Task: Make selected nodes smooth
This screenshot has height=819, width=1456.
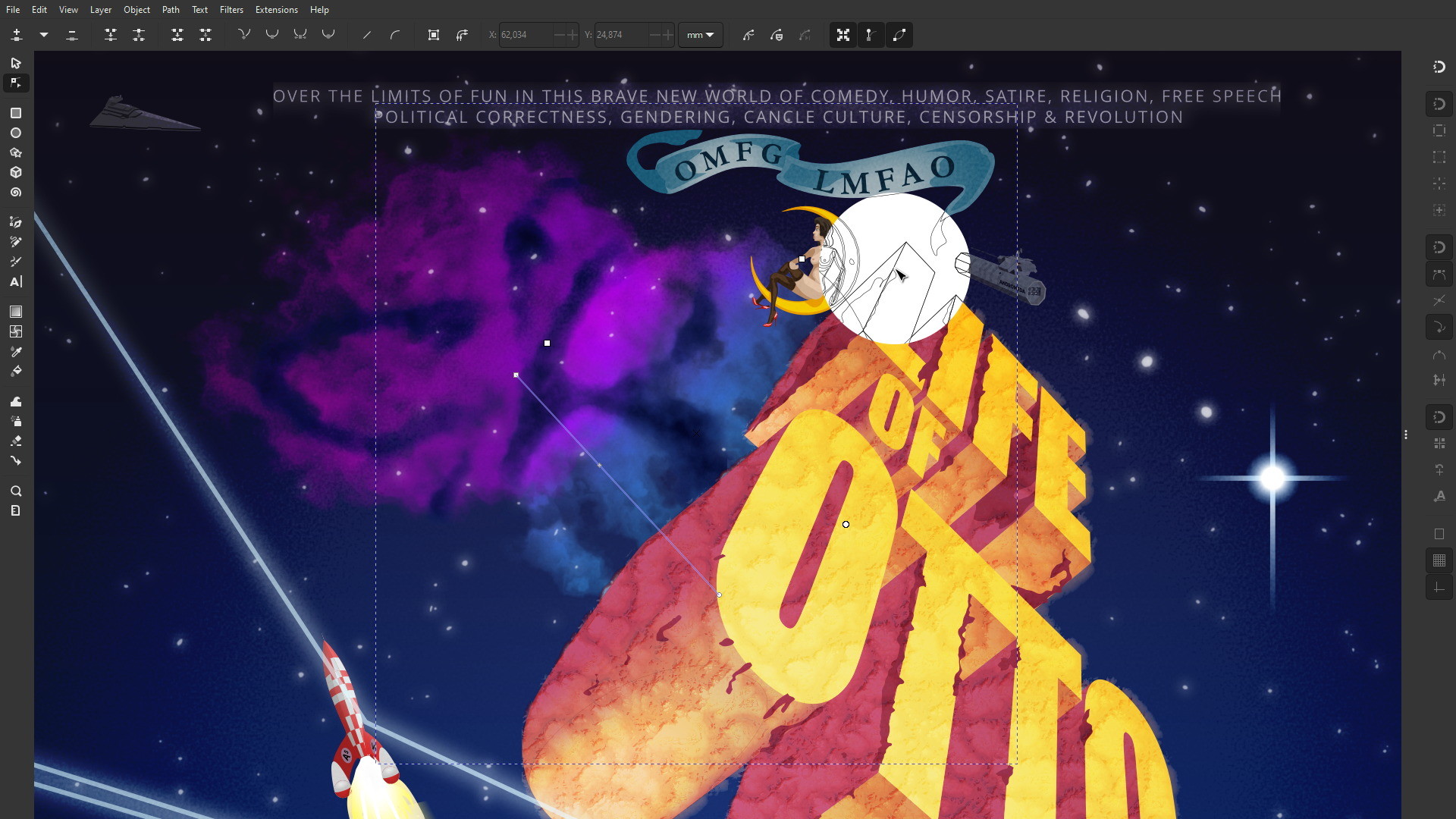Action: [x=272, y=35]
